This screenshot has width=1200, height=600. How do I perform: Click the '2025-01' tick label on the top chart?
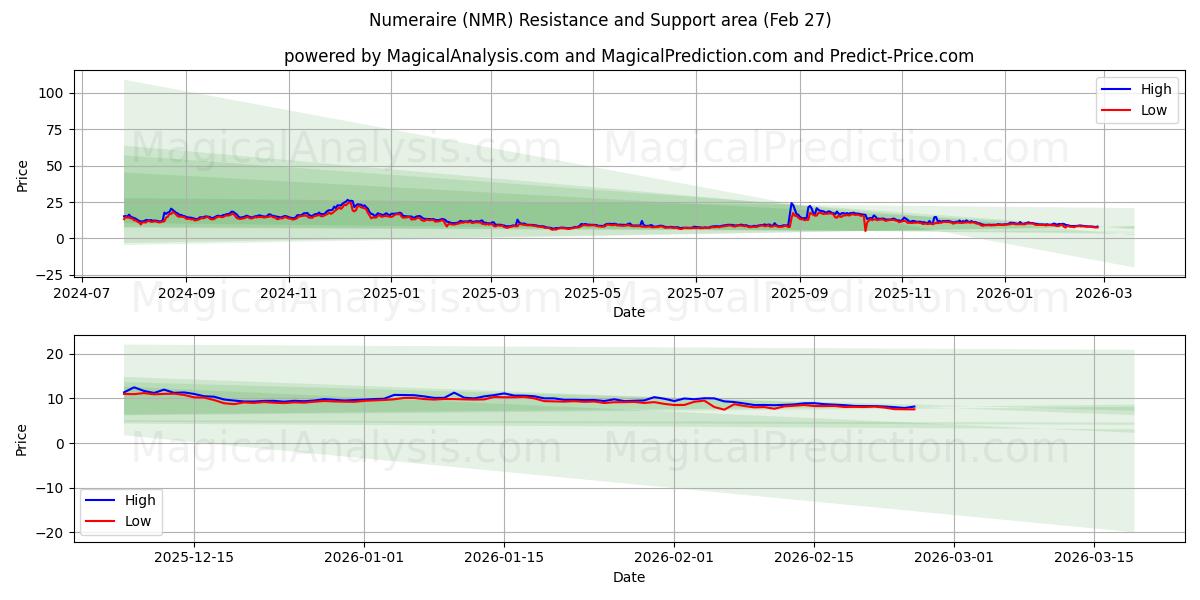[391, 294]
